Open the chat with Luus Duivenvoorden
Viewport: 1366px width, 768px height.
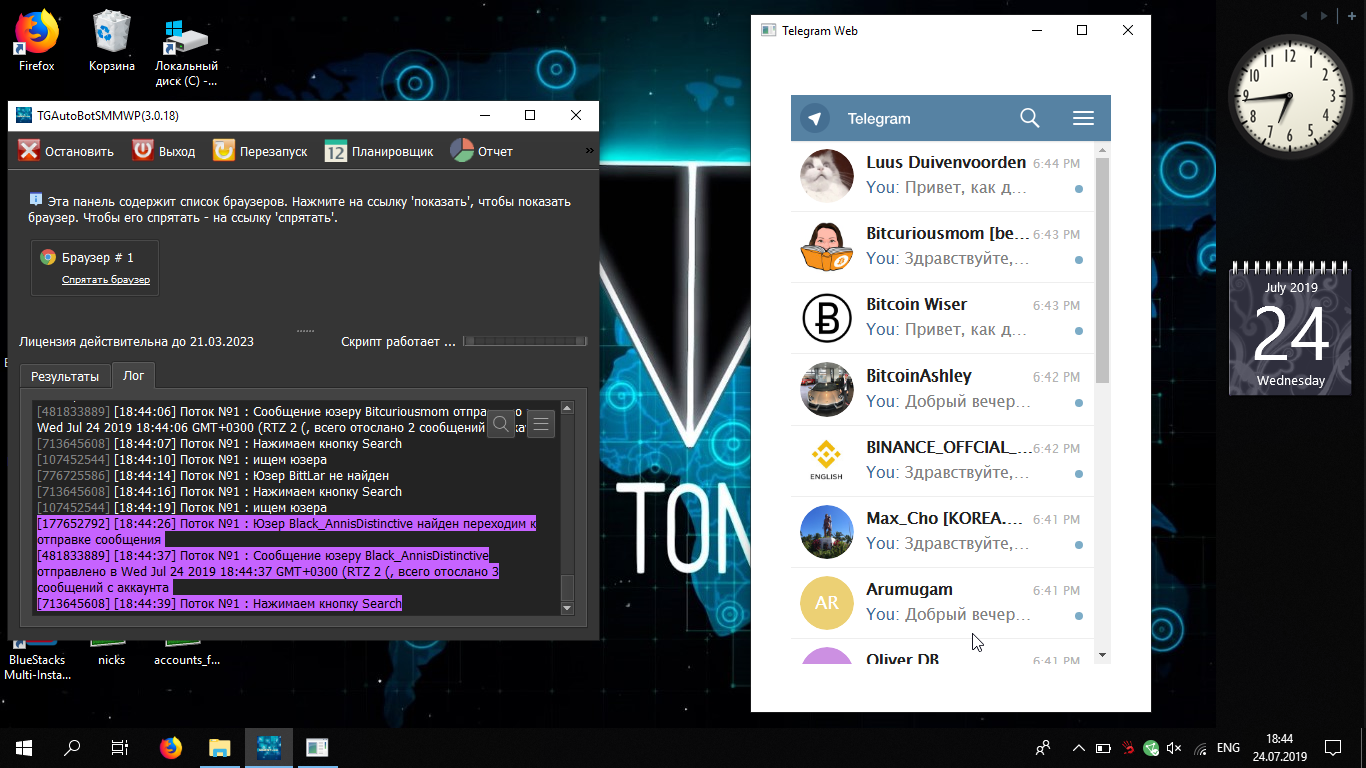tap(940, 175)
